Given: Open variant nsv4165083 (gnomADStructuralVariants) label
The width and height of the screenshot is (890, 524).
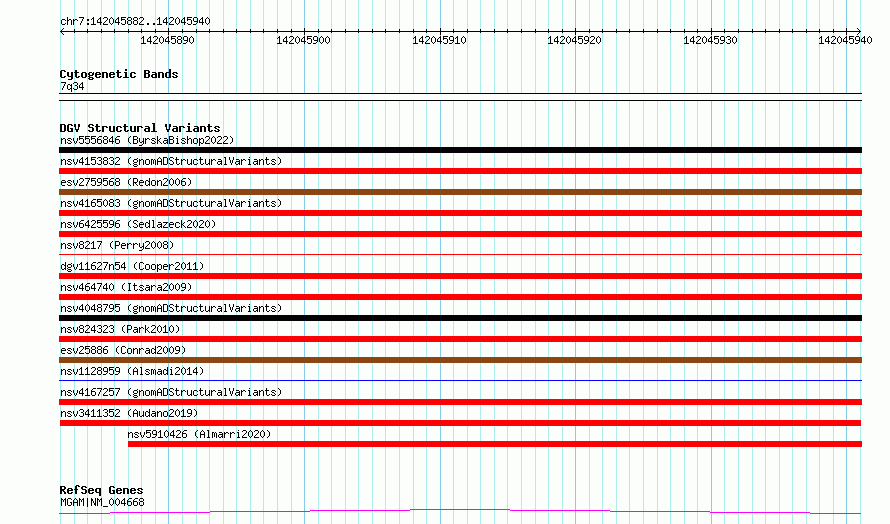Looking at the screenshot, I should pyautogui.click(x=171, y=203).
